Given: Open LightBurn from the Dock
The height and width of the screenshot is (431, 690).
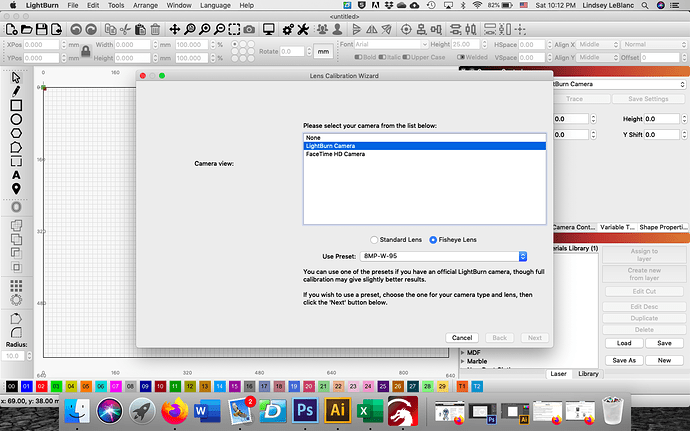Looking at the screenshot, I should click(403, 410).
